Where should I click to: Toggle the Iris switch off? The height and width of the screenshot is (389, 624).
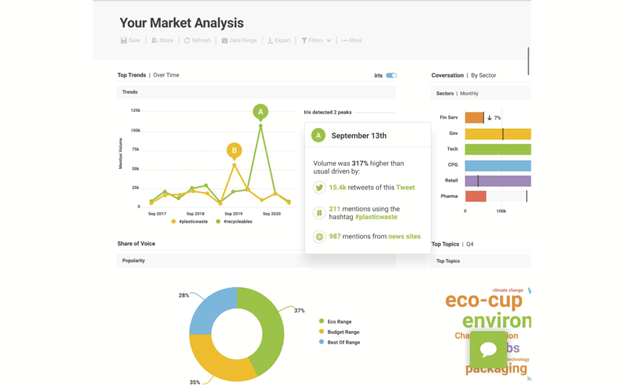[391, 75]
